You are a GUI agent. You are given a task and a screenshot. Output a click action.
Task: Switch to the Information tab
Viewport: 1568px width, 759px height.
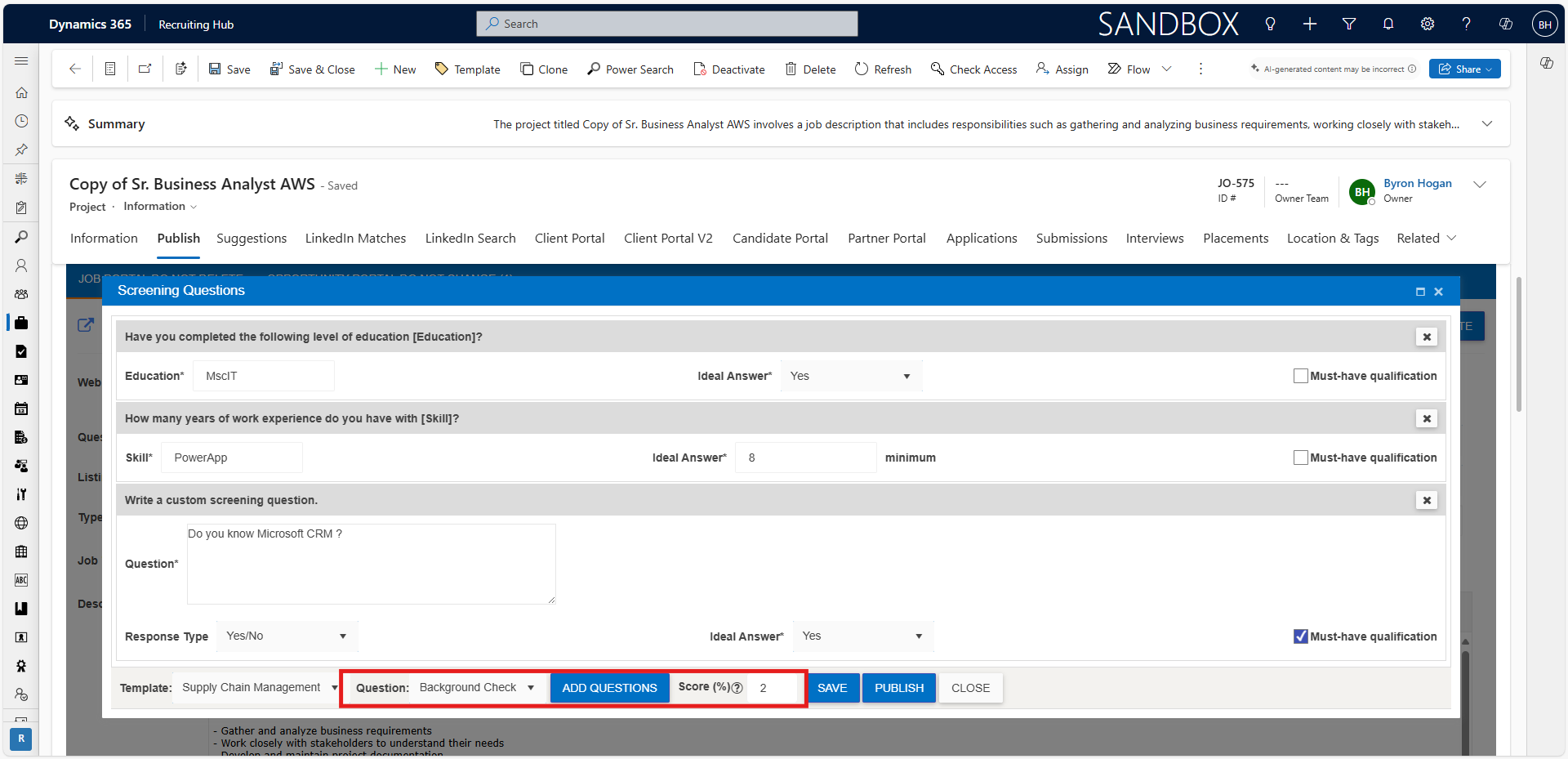pyautogui.click(x=104, y=238)
